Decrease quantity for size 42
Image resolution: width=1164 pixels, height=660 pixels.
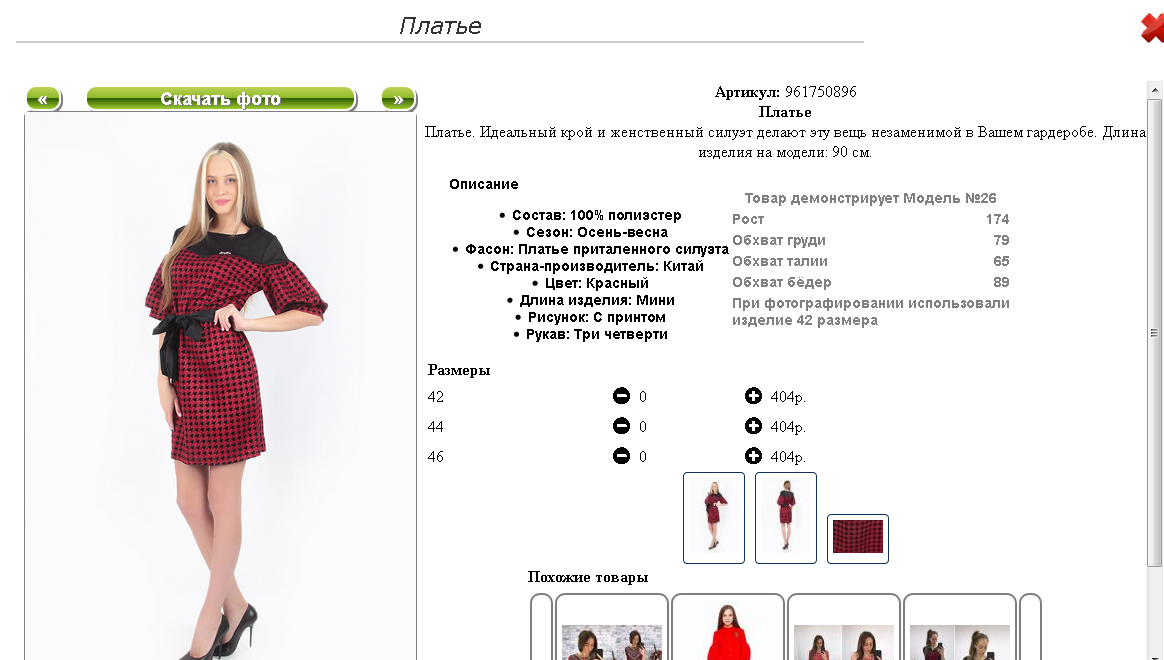coord(621,396)
